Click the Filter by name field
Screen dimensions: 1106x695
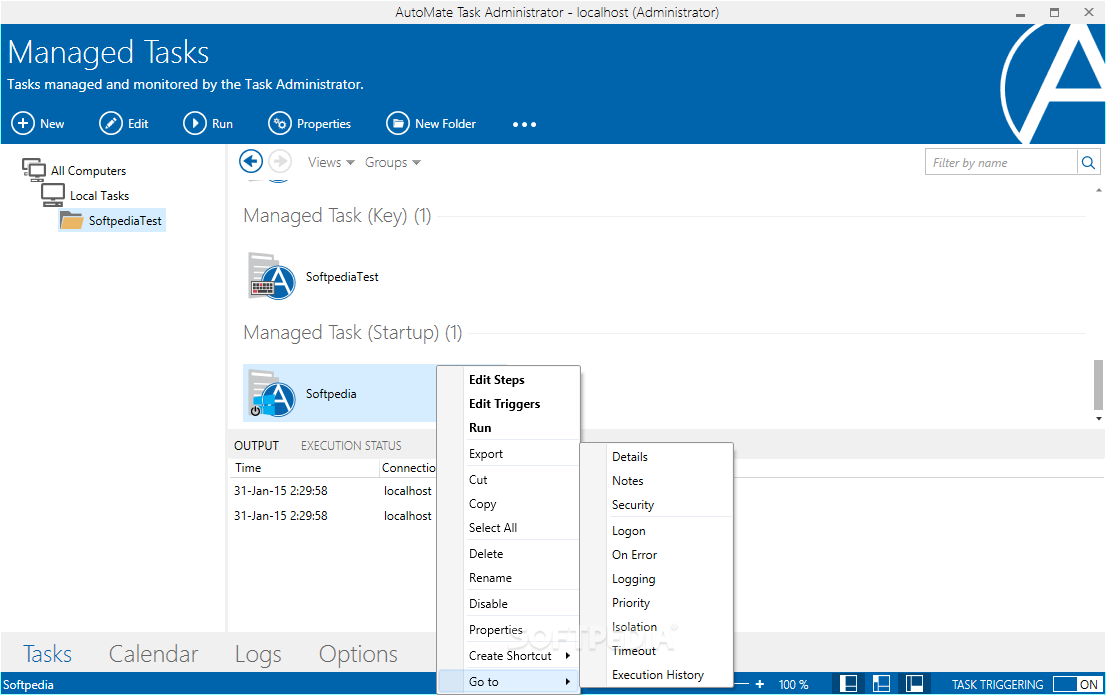tap(1001, 162)
